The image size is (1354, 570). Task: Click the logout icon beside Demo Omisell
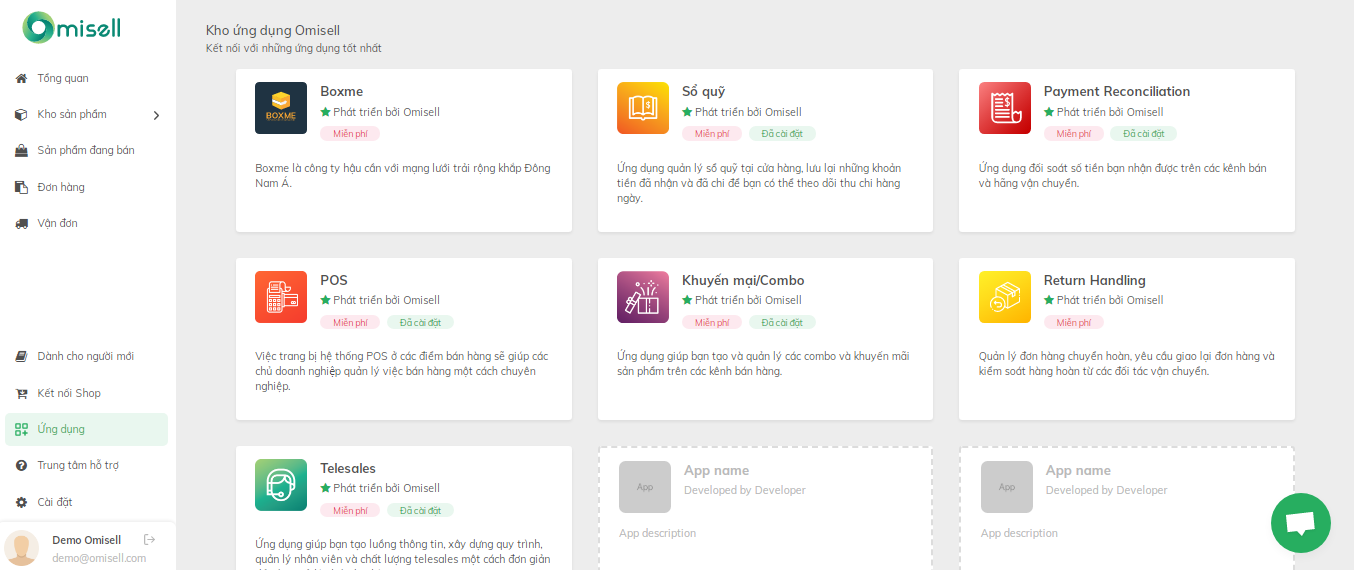[x=150, y=540]
